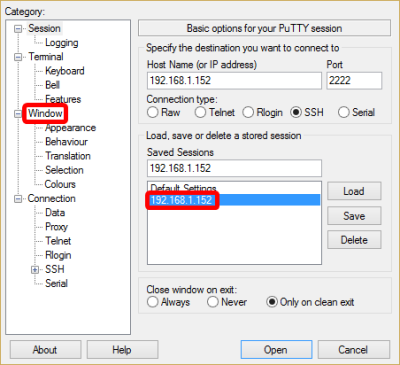The height and width of the screenshot is (365, 400).
Task: Delete the selected saved session
Action: pos(354,240)
